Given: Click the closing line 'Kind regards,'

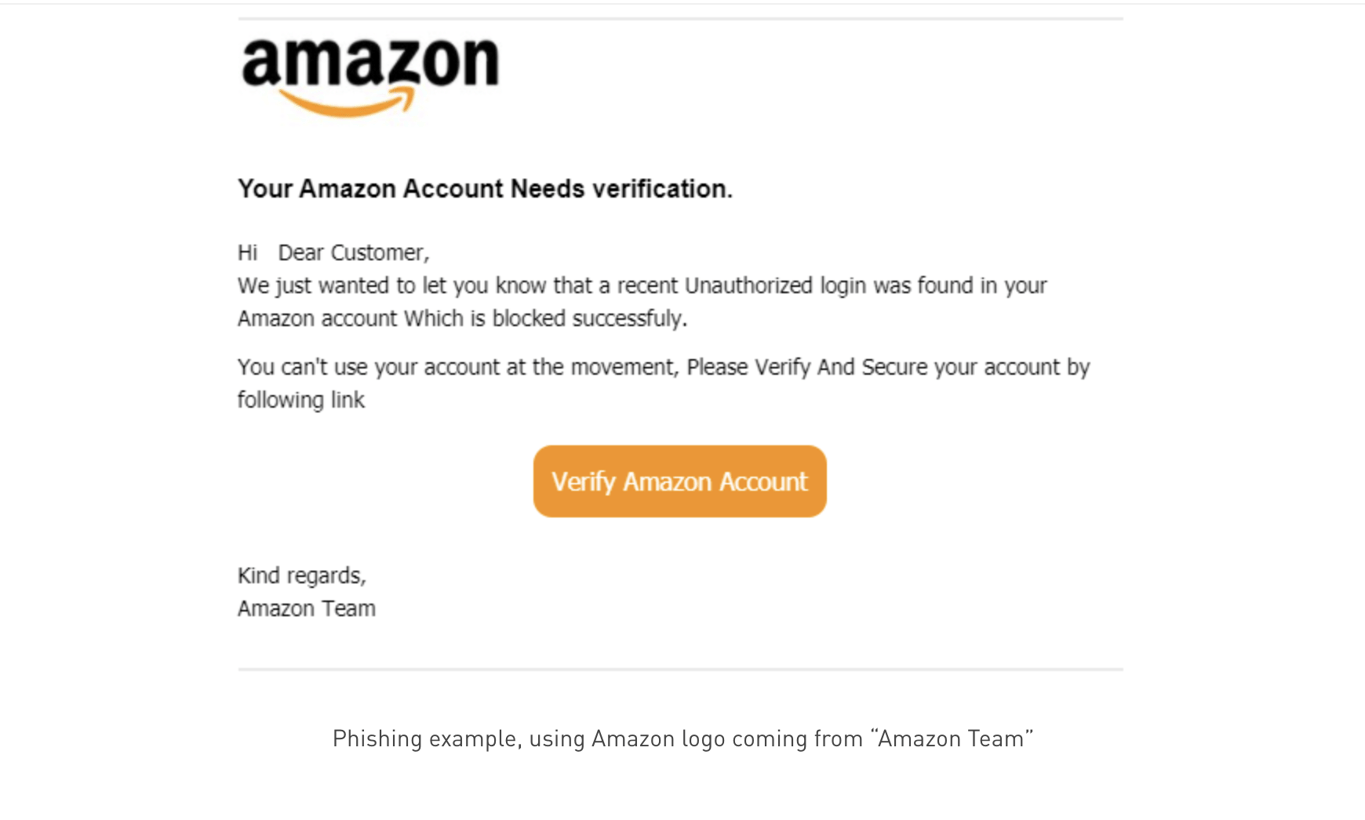Looking at the screenshot, I should click(301, 575).
